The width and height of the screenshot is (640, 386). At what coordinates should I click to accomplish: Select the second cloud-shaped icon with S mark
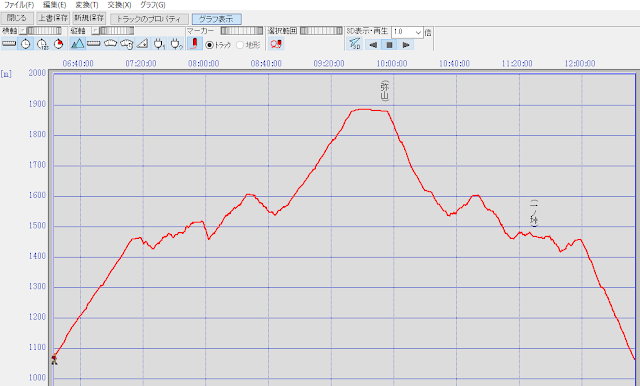coord(127,44)
